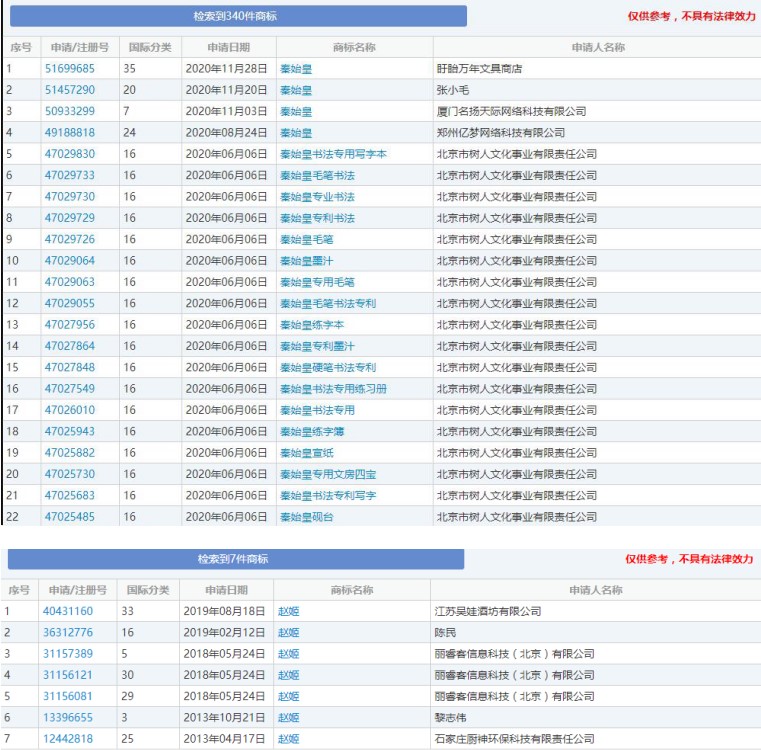
Task: Open trademark 秦始皇宣纸
Action: (x=306, y=453)
